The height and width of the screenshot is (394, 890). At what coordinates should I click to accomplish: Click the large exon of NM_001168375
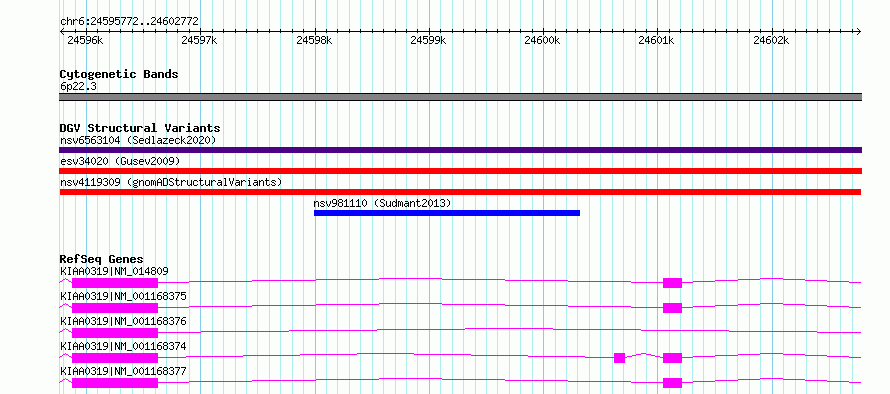[115, 308]
